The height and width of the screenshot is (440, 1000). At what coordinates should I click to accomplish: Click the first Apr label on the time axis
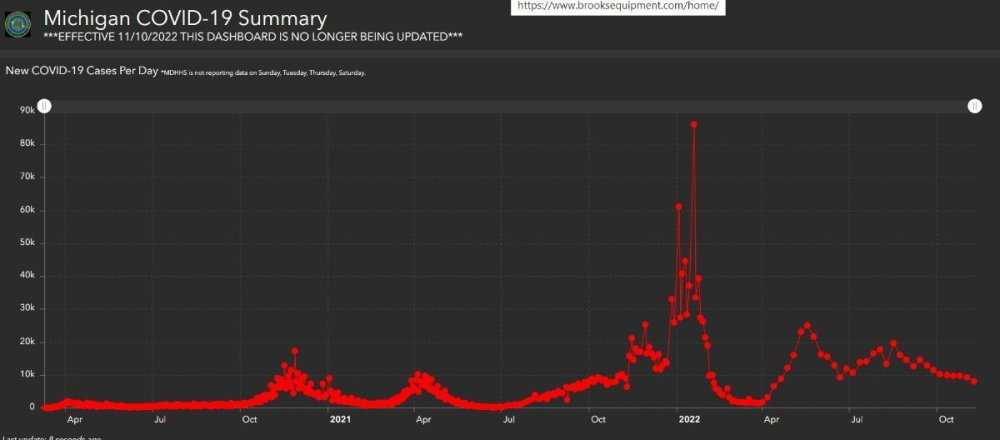[x=74, y=420]
